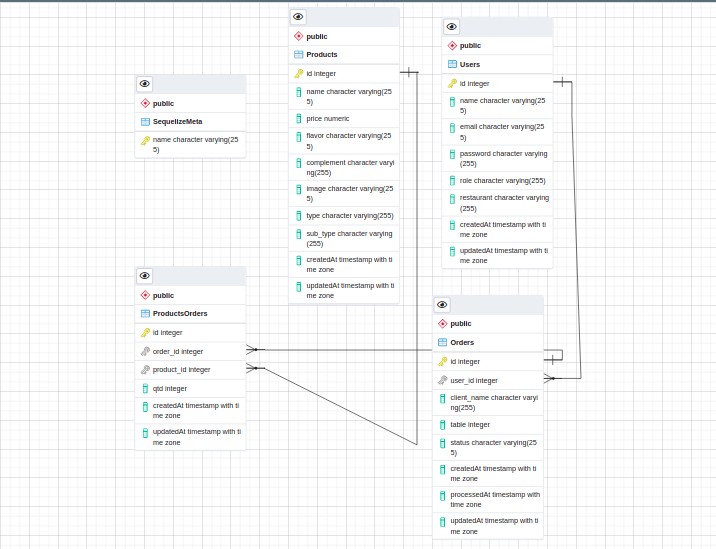Click column icon beside table integer
Viewport: 716px width, 549px height.
point(442,425)
